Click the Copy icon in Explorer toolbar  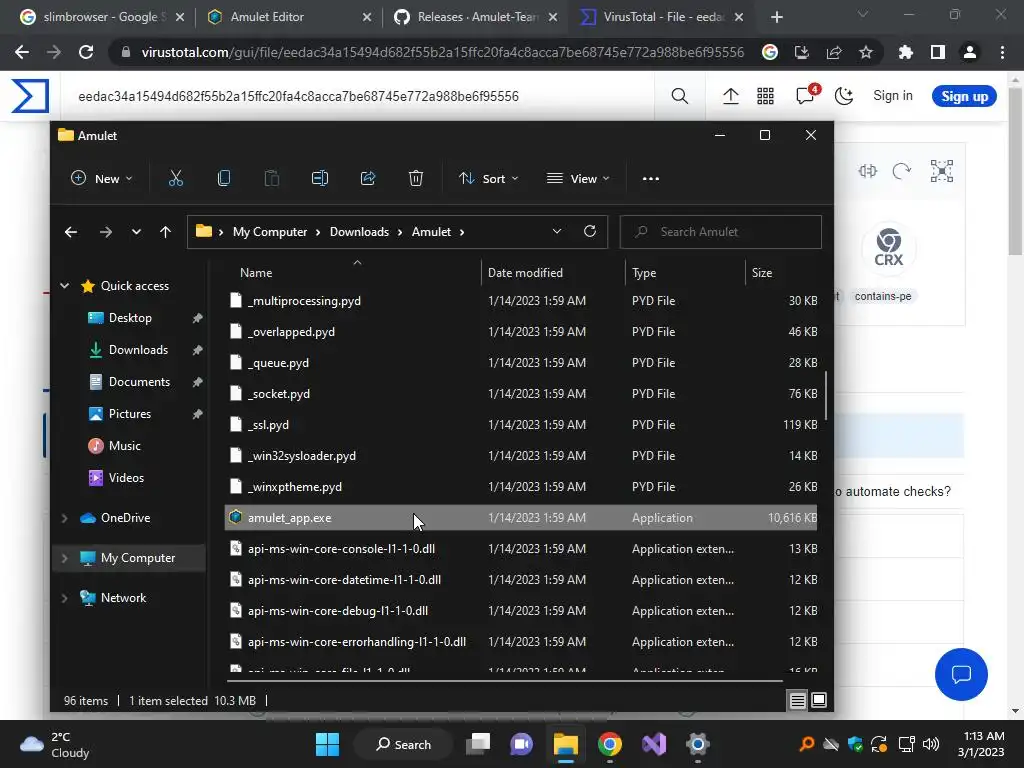pyautogui.click(x=223, y=178)
